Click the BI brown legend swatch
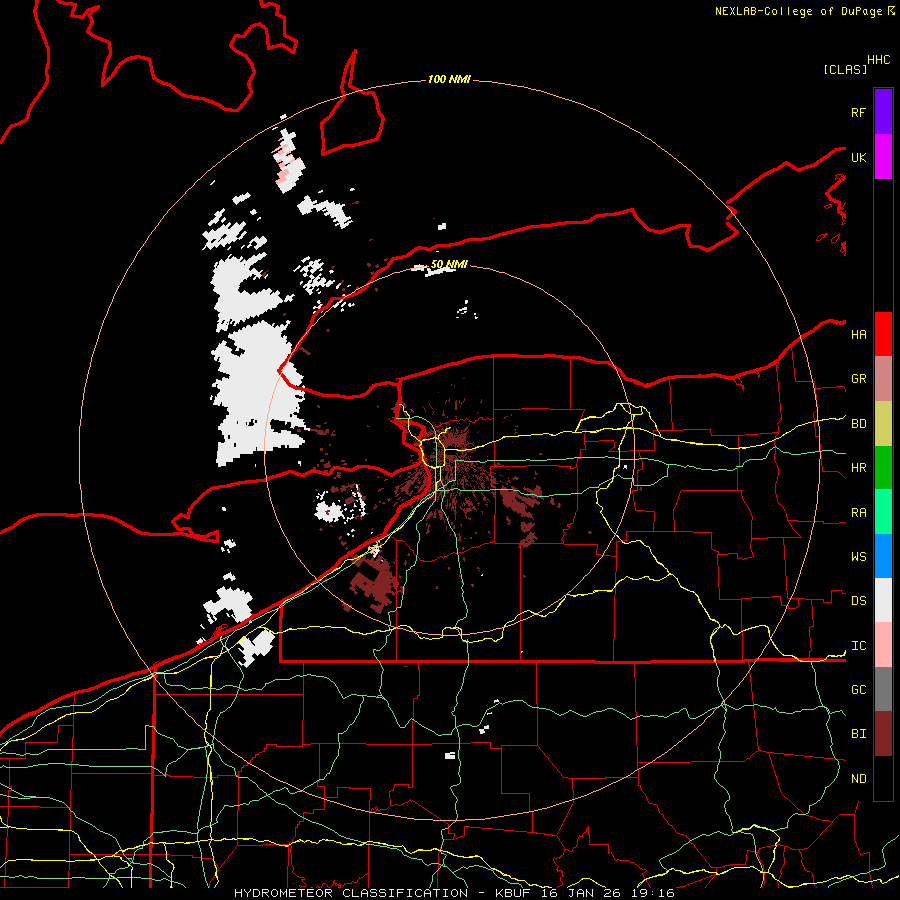Viewport: 900px width, 900px height. click(x=883, y=734)
